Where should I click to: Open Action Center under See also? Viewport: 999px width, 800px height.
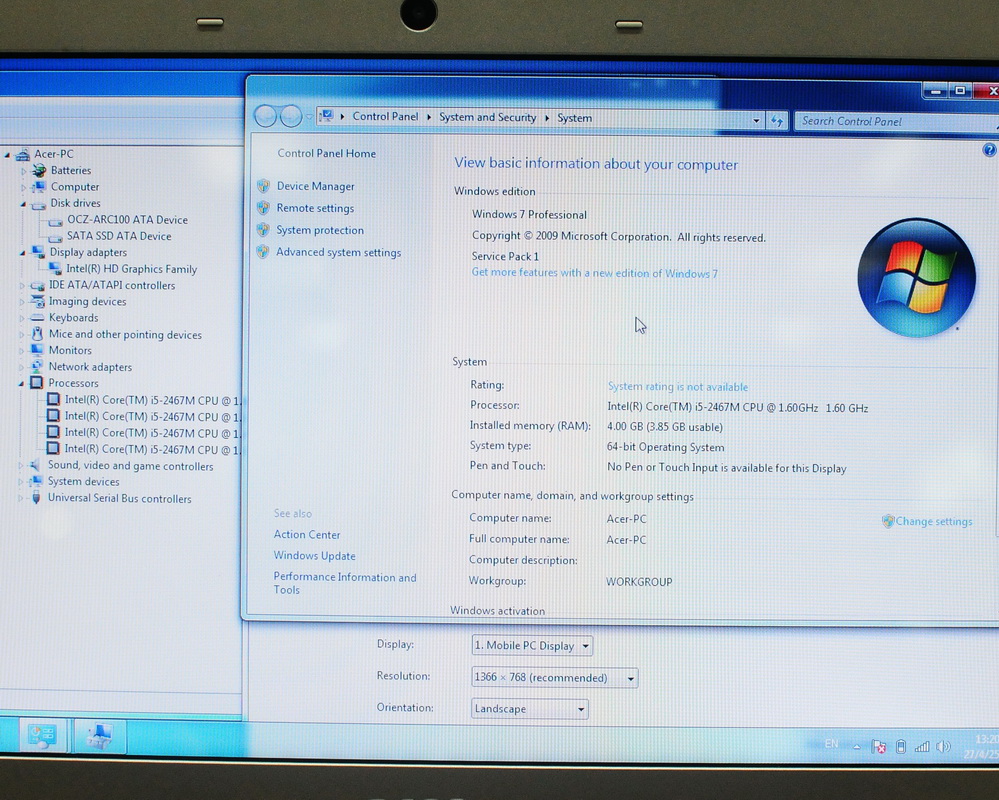(307, 534)
